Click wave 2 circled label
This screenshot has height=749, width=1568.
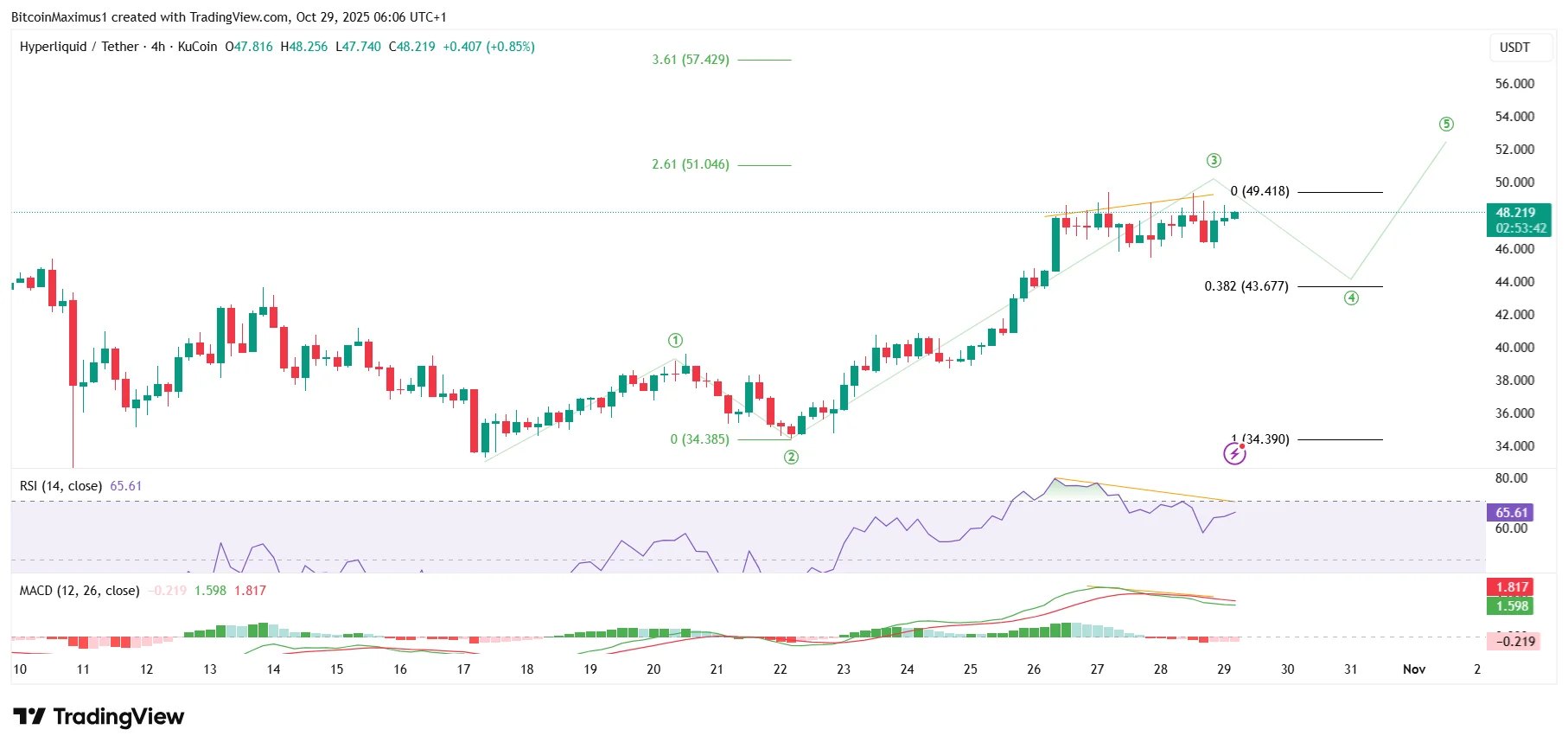(x=791, y=458)
